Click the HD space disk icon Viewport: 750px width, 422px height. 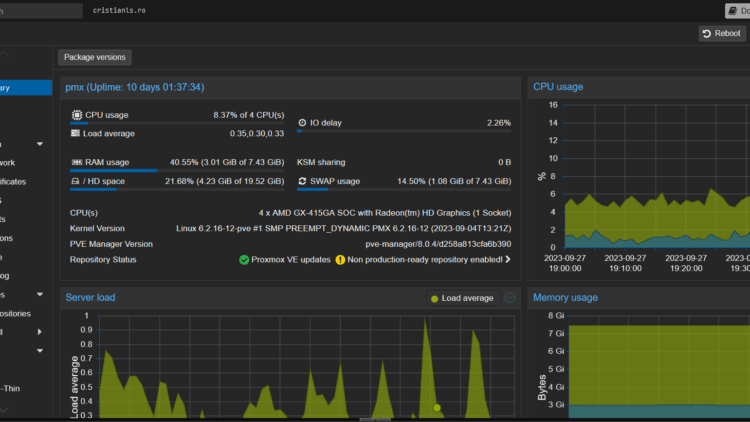coord(75,181)
